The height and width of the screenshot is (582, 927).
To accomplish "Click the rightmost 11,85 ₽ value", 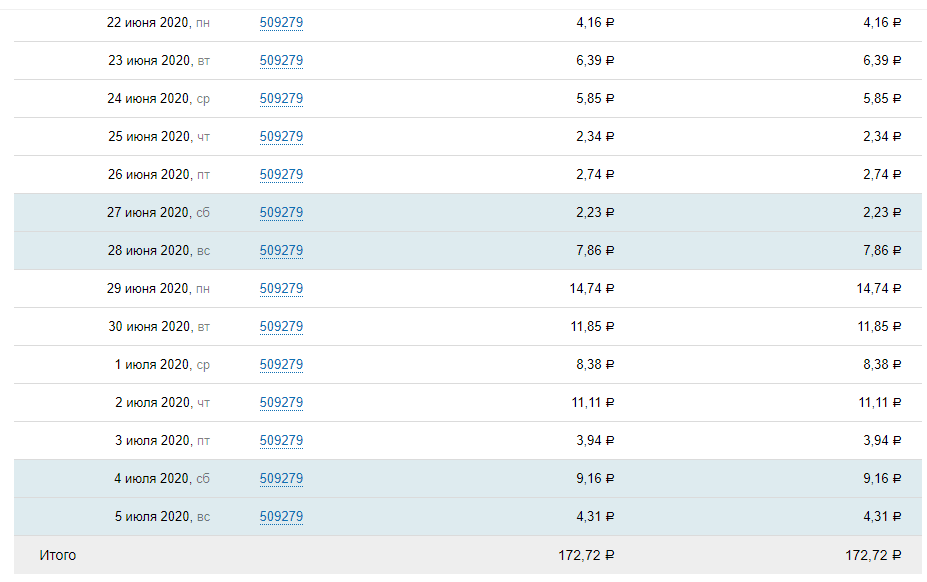I will 879,327.
